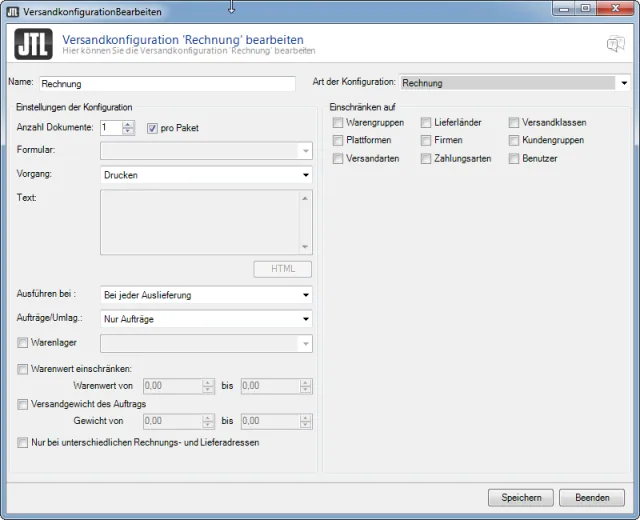Screen dimensions: 640x520
Task: Open the Warenlager dropdown
Action: click(206, 343)
